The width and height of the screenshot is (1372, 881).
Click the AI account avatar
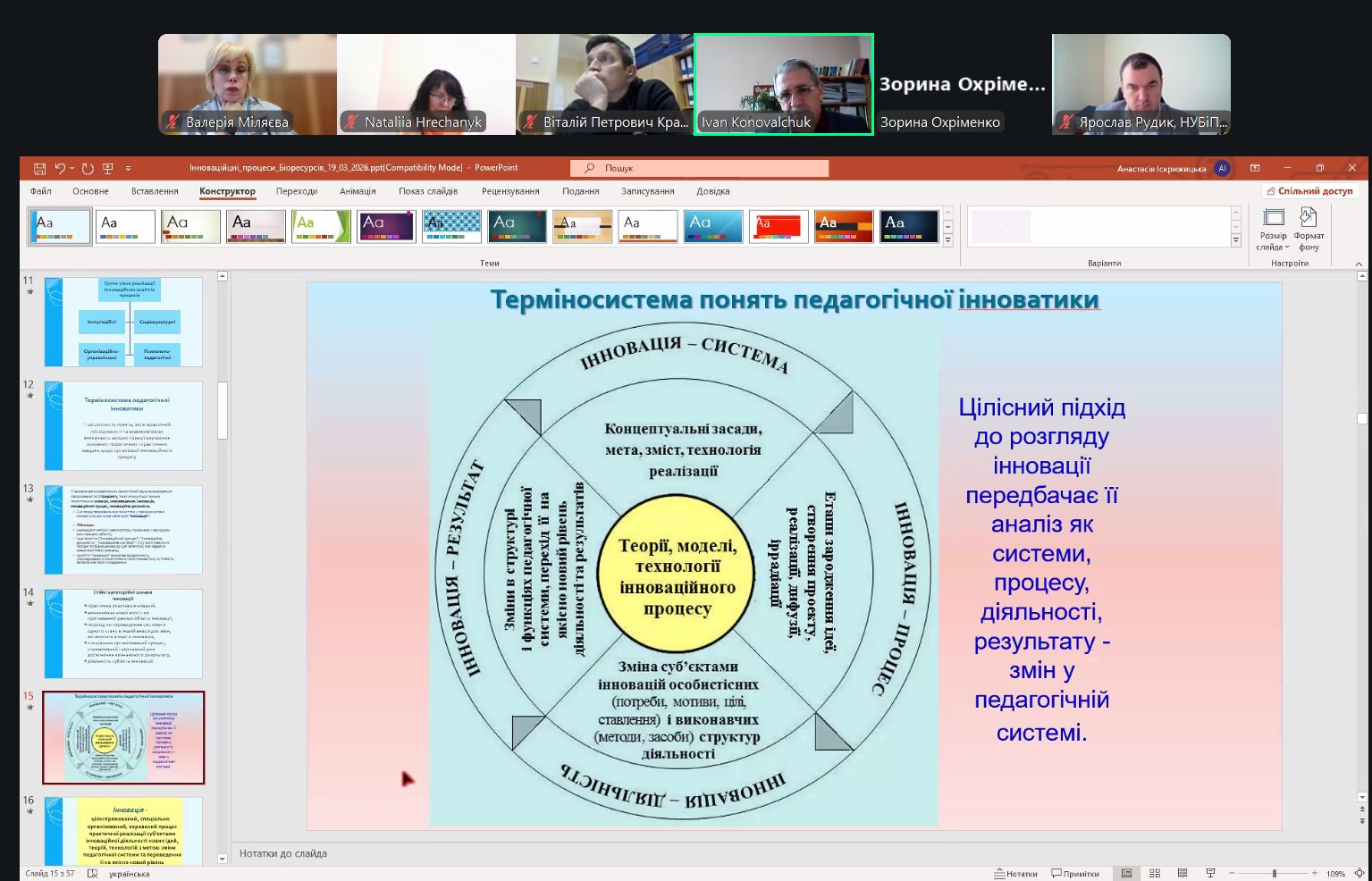pos(1222,168)
